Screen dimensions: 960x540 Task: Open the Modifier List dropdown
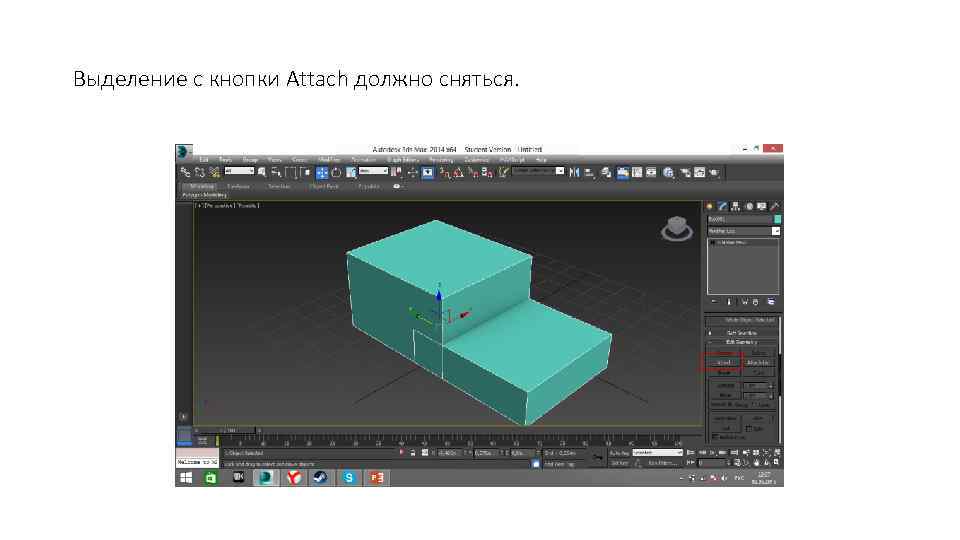(744, 231)
